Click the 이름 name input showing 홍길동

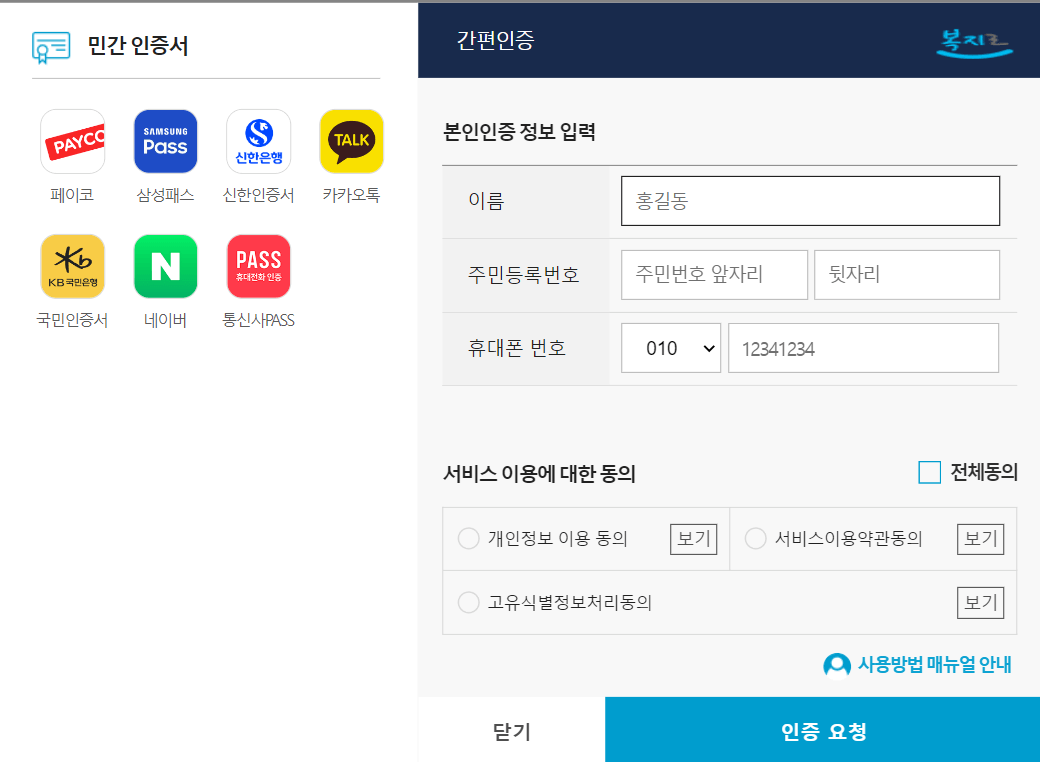point(810,200)
